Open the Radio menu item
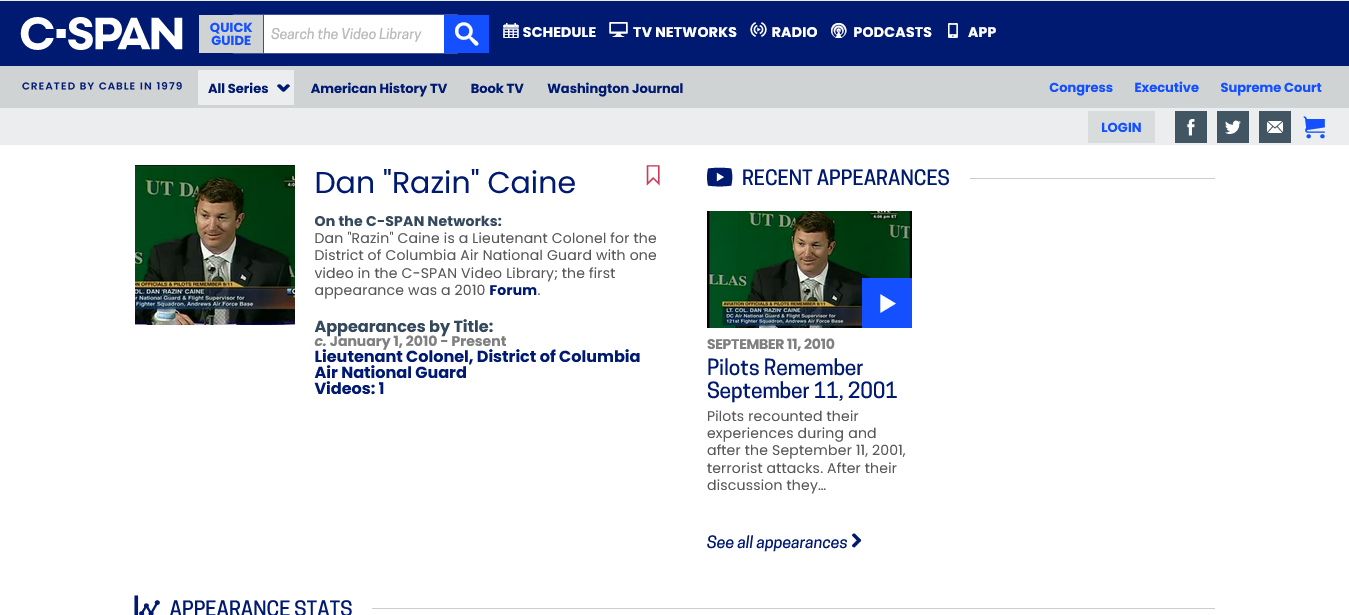 (x=783, y=32)
